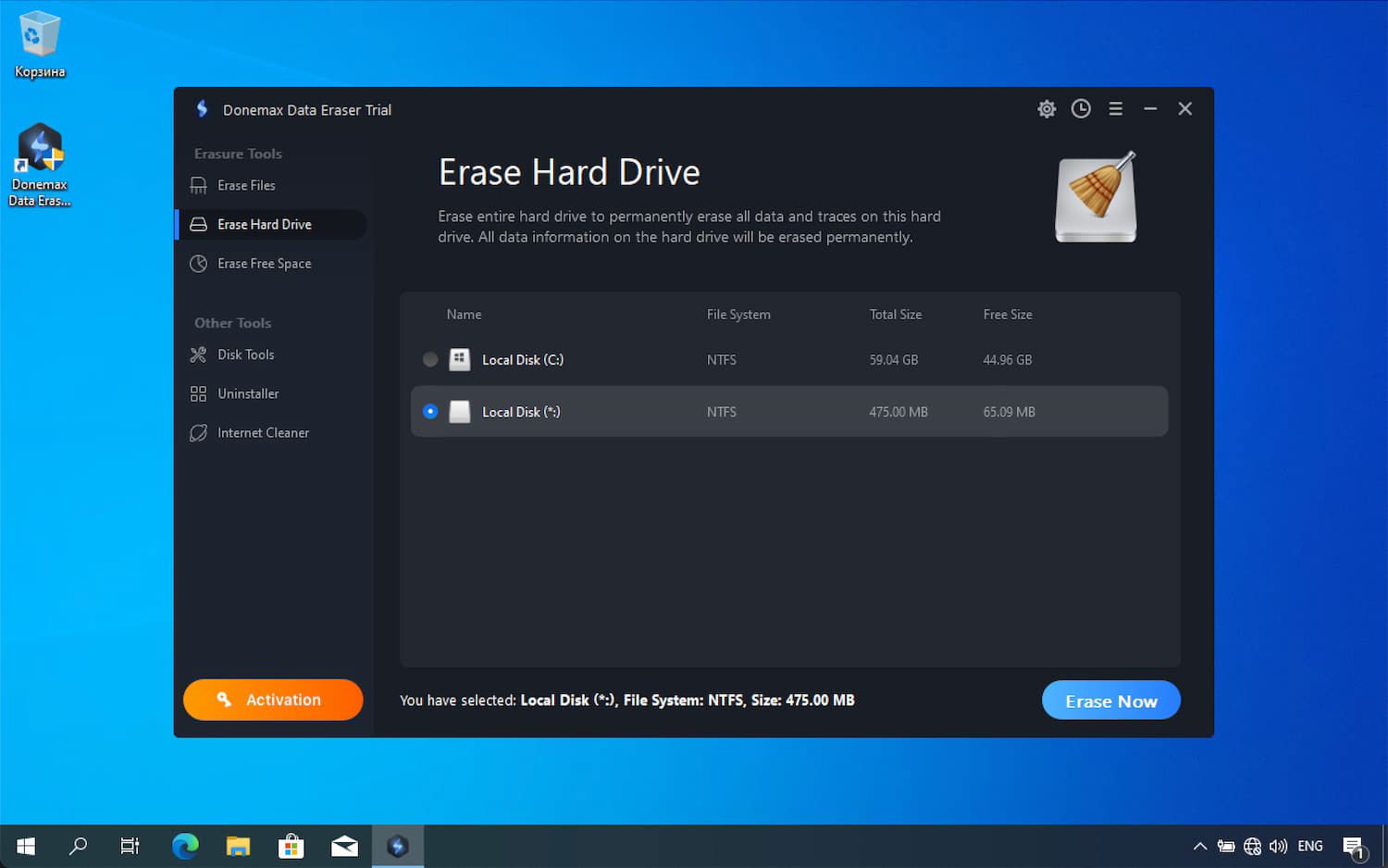Open notification center in taskbar
Image resolution: width=1388 pixels, height=868 pixels.
tap(1355, 846)
